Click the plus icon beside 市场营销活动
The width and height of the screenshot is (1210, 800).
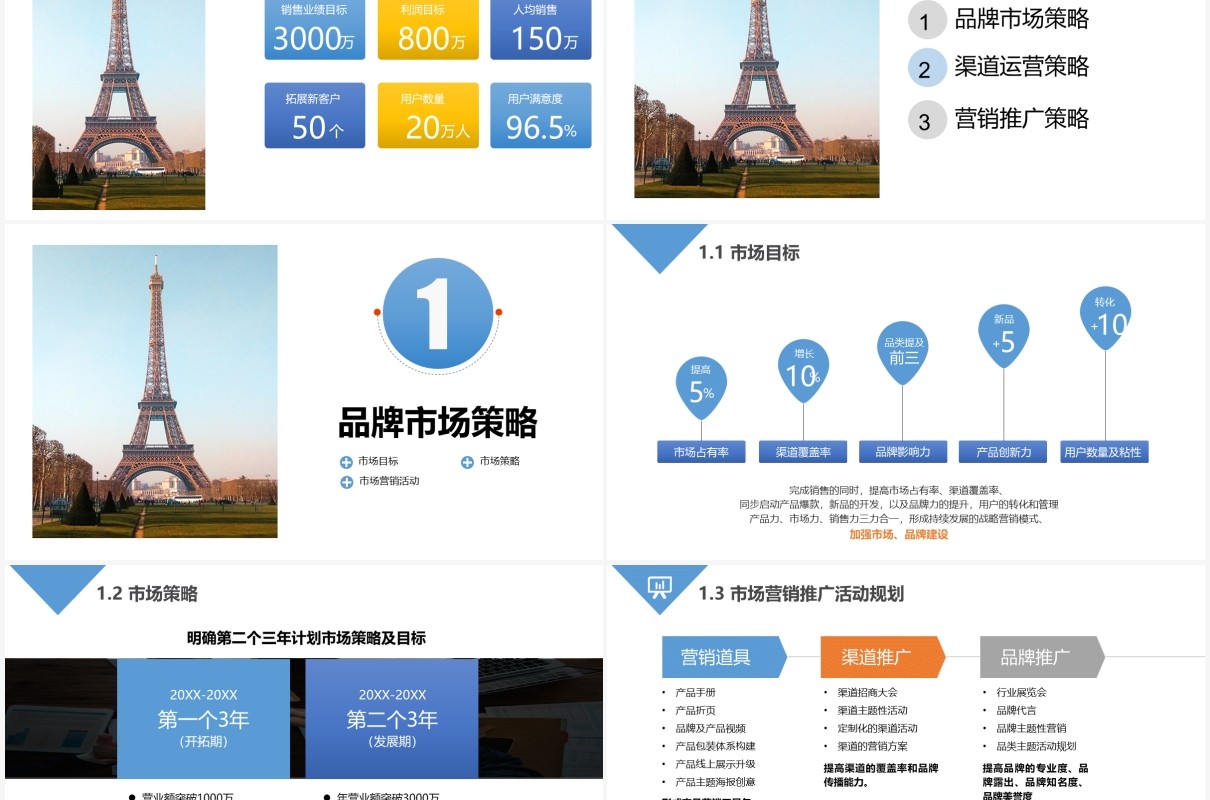coord(346,482)
